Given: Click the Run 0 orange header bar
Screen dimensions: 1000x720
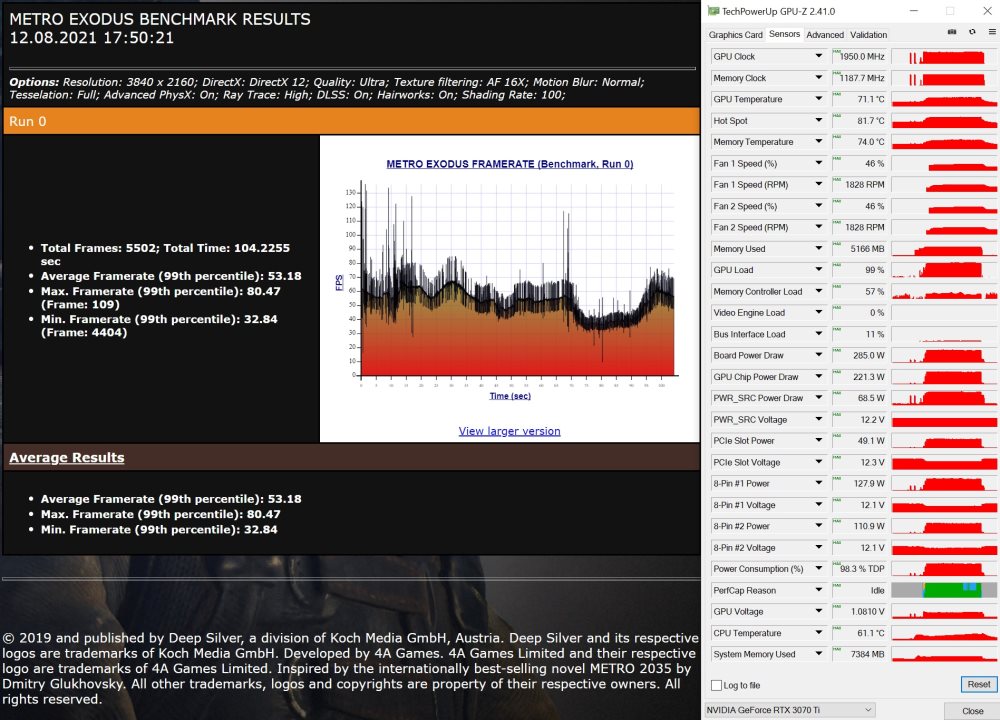Looking at the screenshot, I should (x=351, y=121).
